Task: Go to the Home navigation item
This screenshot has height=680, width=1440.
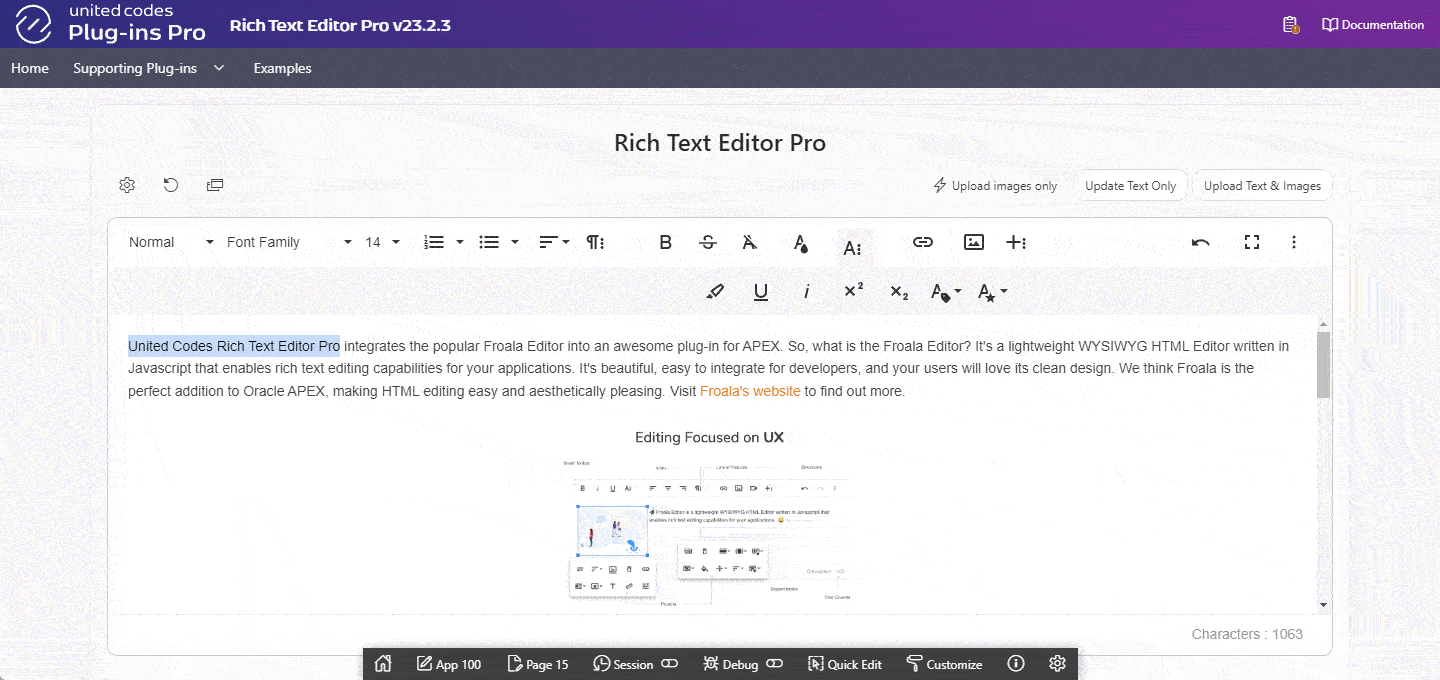Action: [30, 69]
